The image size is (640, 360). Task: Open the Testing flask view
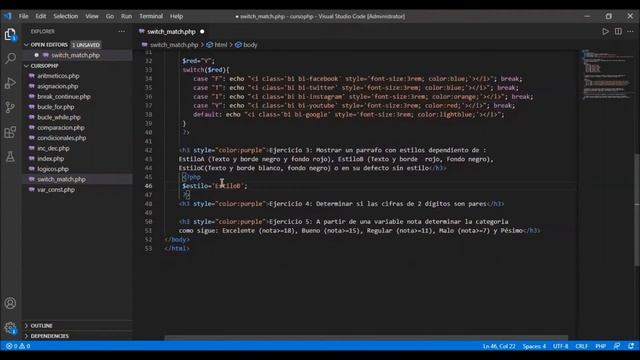[10, 156]
